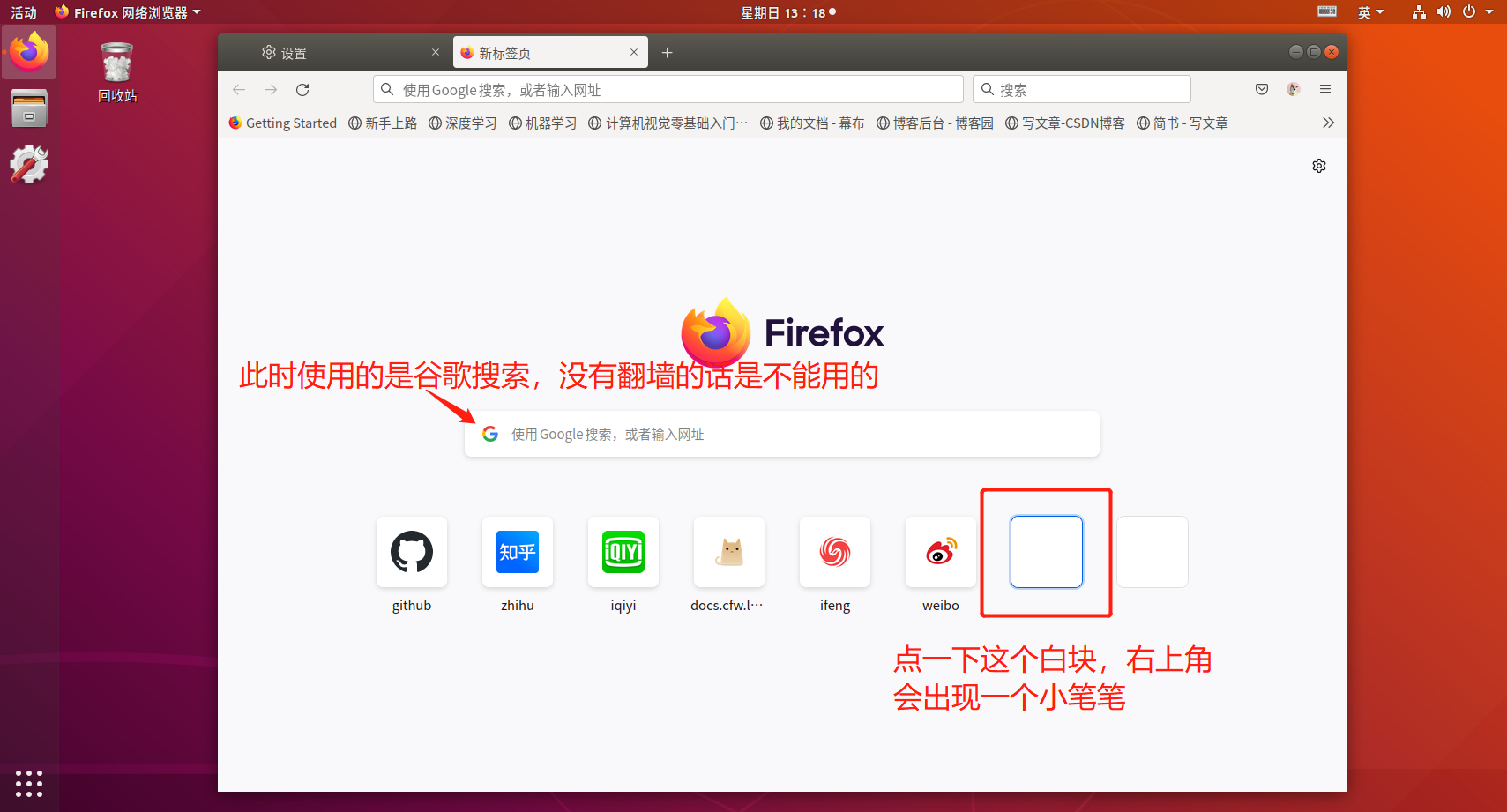
Task: Open Firefox 网络浏览器 app menu
Action: point(128,12)
